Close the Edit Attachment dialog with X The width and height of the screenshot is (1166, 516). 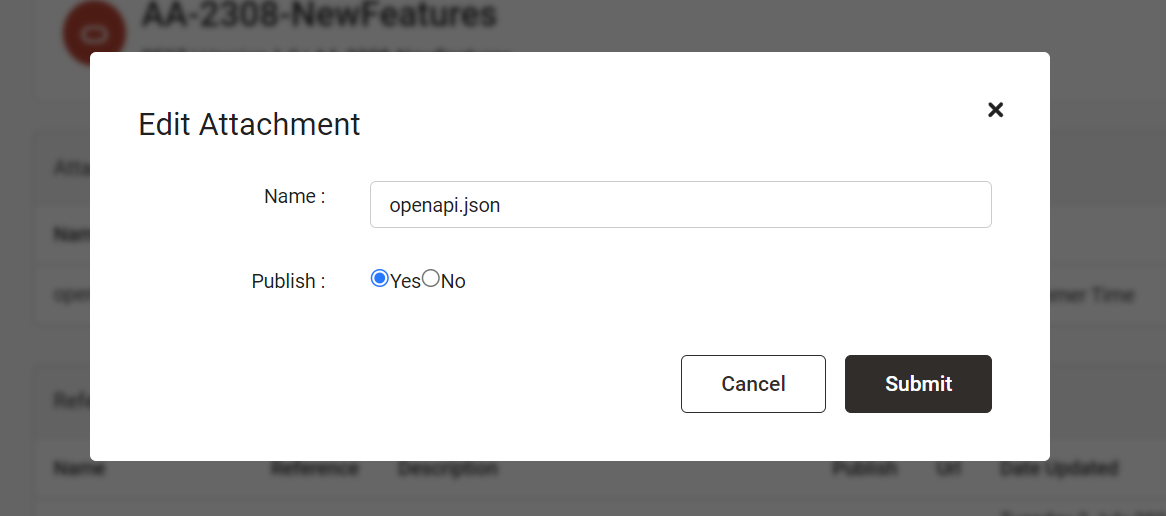[995, 110]
